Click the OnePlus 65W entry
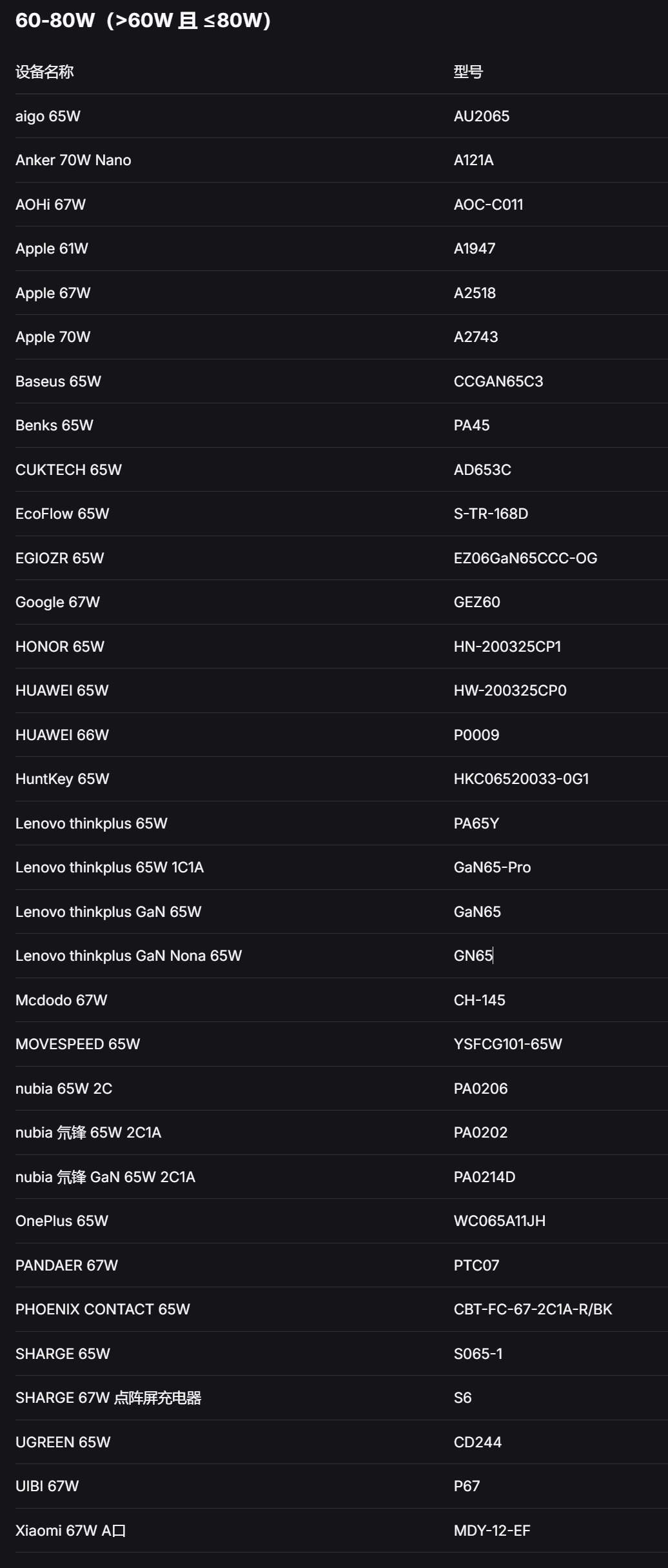The height and width of the screenshot is (1568, 668). [62, 1221]
